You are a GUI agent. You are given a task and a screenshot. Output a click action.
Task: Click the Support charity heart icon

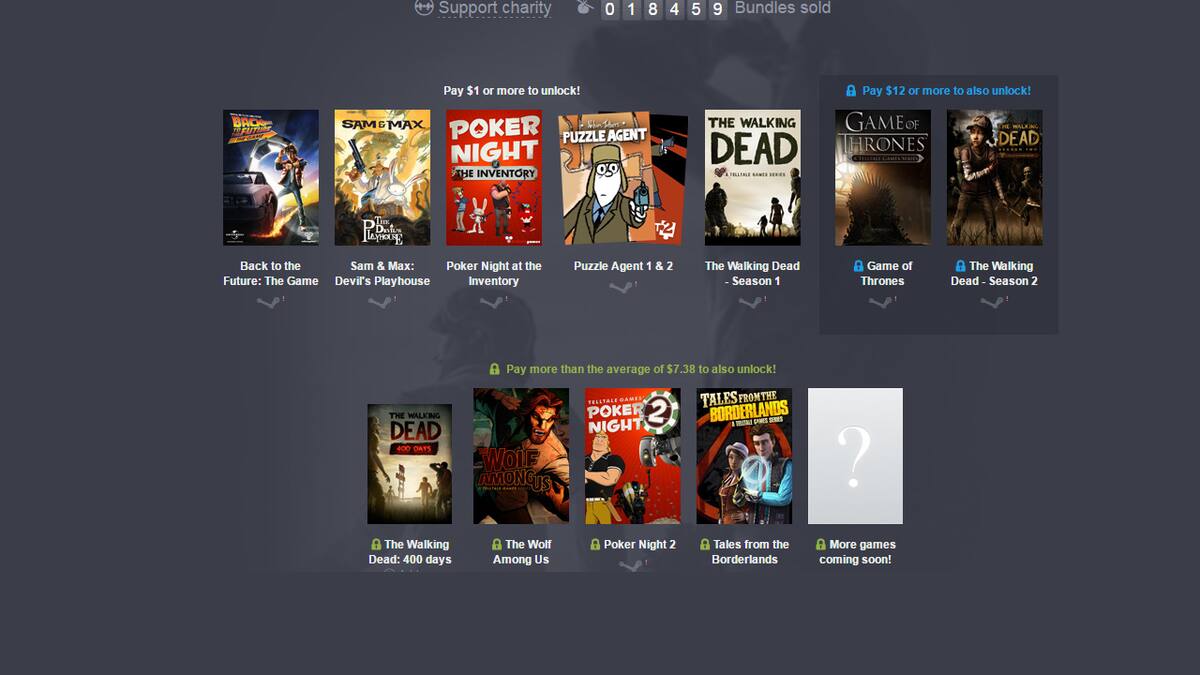[424, 7]
